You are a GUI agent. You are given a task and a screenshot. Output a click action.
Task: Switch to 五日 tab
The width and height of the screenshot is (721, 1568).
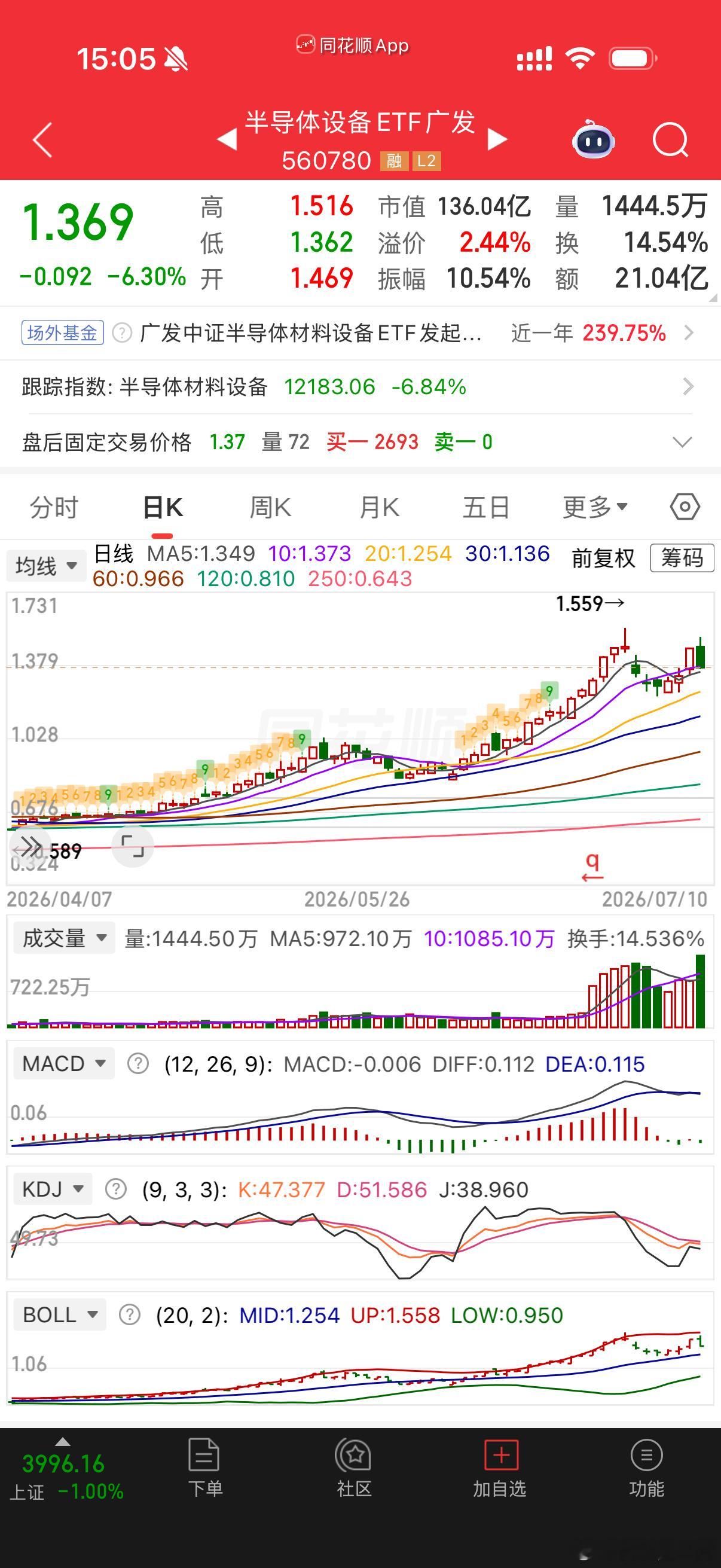(485, 507)
